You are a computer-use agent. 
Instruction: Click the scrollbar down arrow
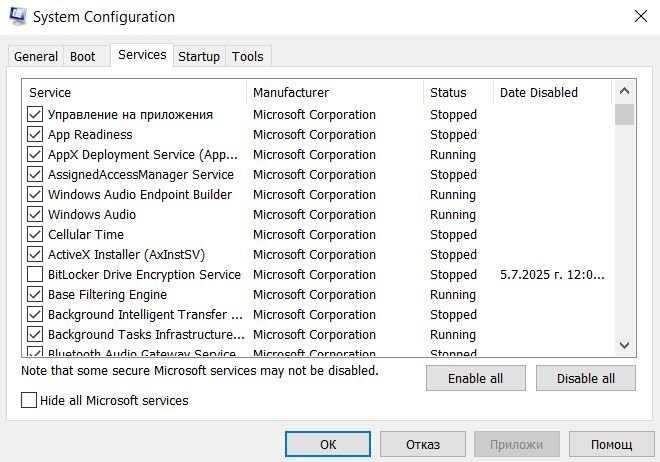tap(624, 345)
